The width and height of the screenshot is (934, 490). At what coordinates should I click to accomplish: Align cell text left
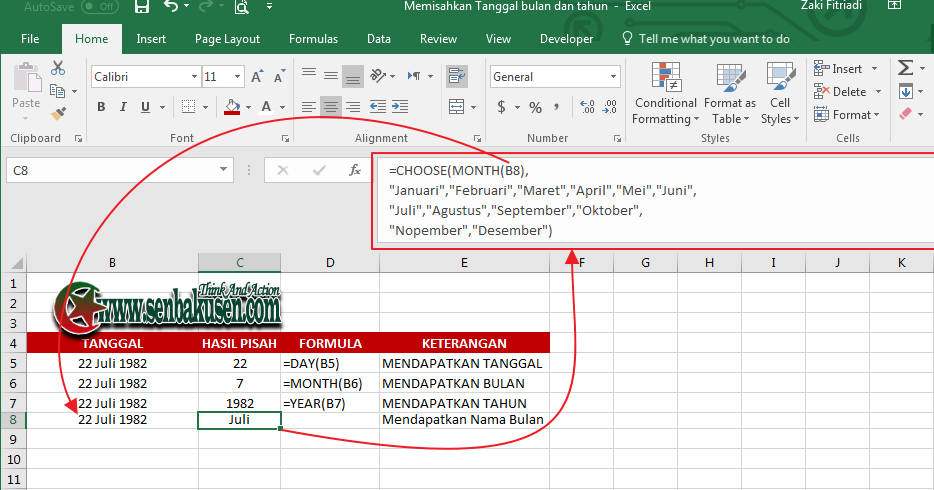pos(309,107)
